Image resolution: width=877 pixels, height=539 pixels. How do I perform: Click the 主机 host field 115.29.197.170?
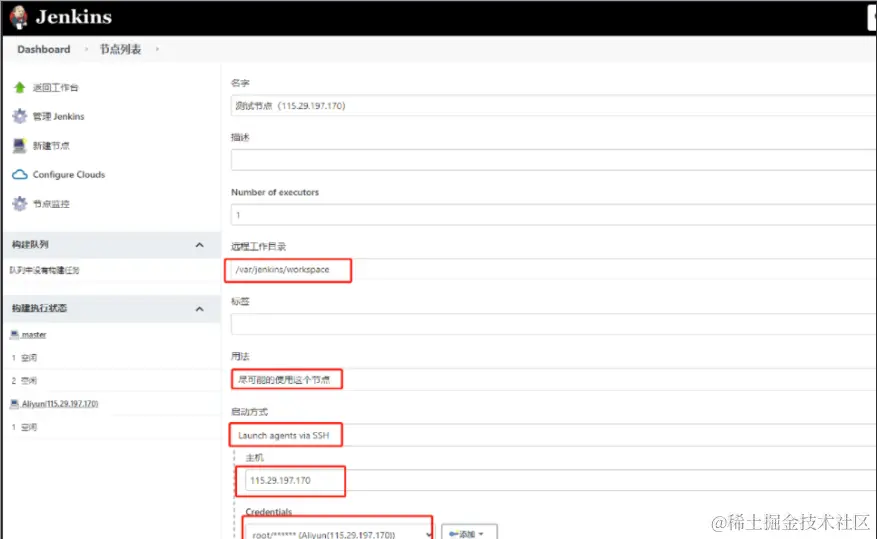pyautogui.click(x=561, y=480)
